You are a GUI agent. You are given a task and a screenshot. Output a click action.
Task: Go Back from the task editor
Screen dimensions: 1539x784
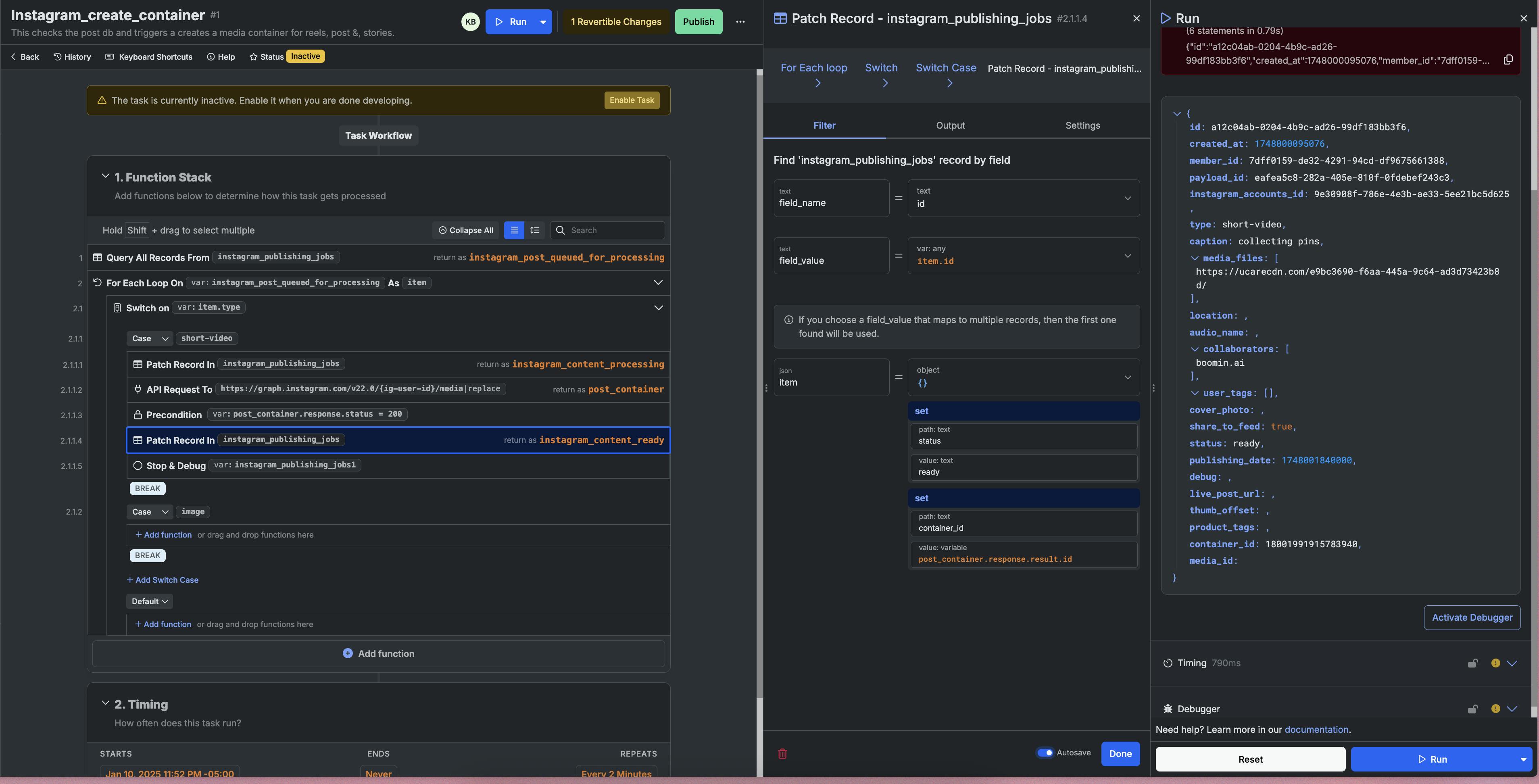click(25, 57)
